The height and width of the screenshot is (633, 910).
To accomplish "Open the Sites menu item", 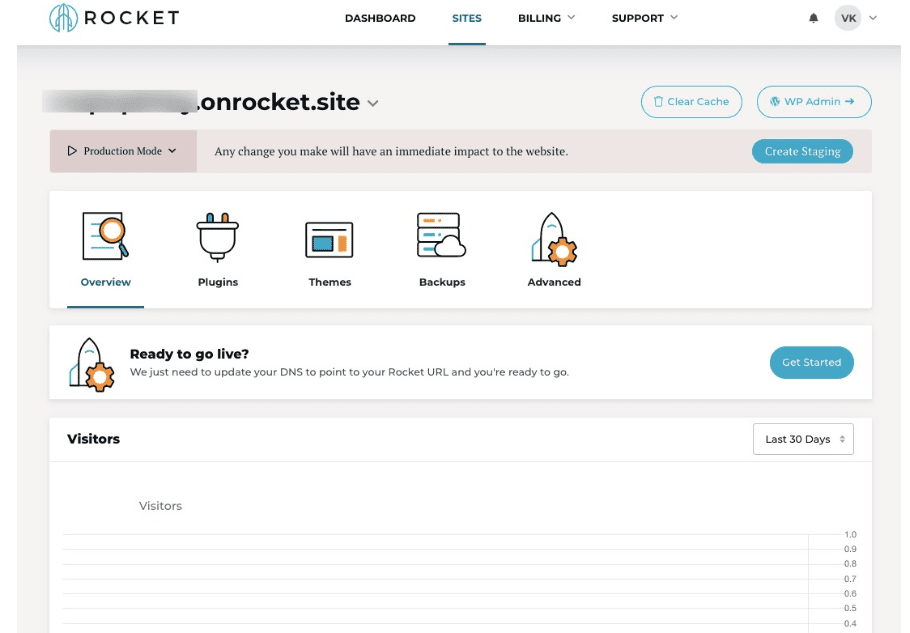I will [x=467, y=18].
